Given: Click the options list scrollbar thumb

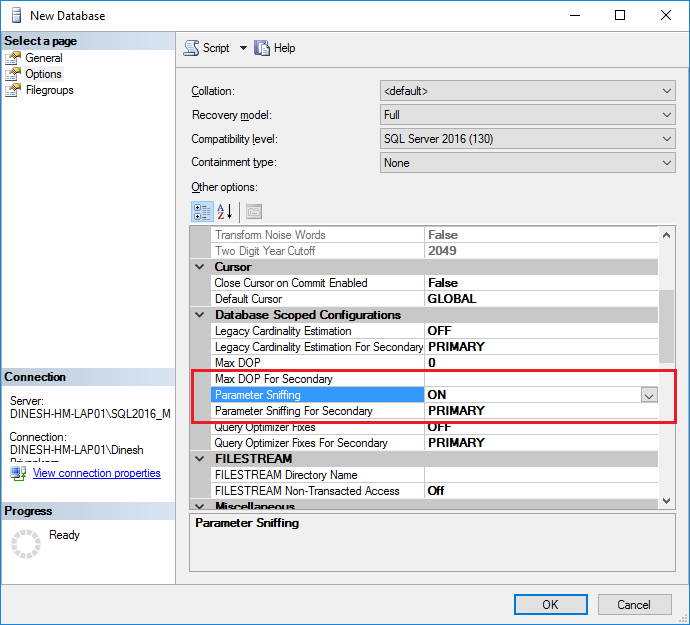Looking at the screenshot, I should pos(667,326).
